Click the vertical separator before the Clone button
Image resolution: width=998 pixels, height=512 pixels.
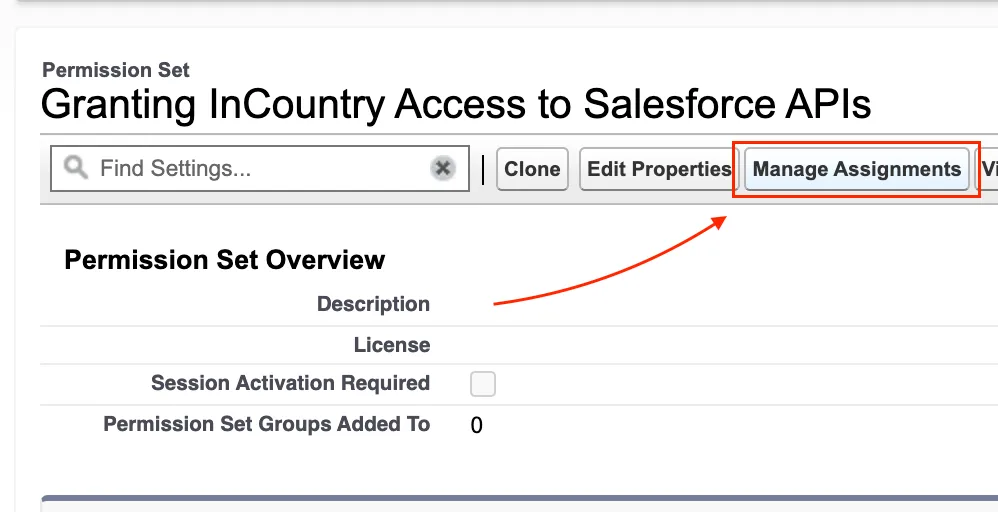[x=482, y=169]
